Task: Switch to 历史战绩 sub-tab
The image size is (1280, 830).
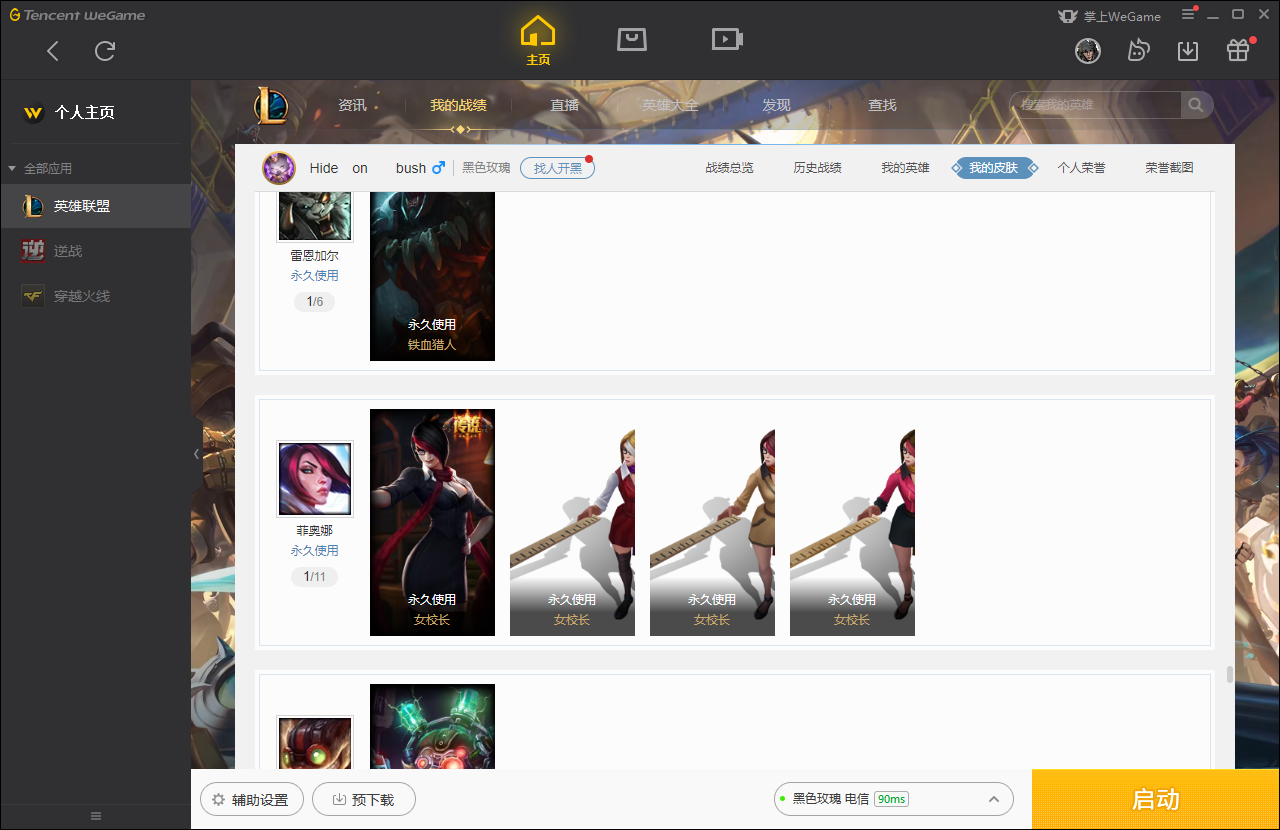Action: tap(817, 168)
